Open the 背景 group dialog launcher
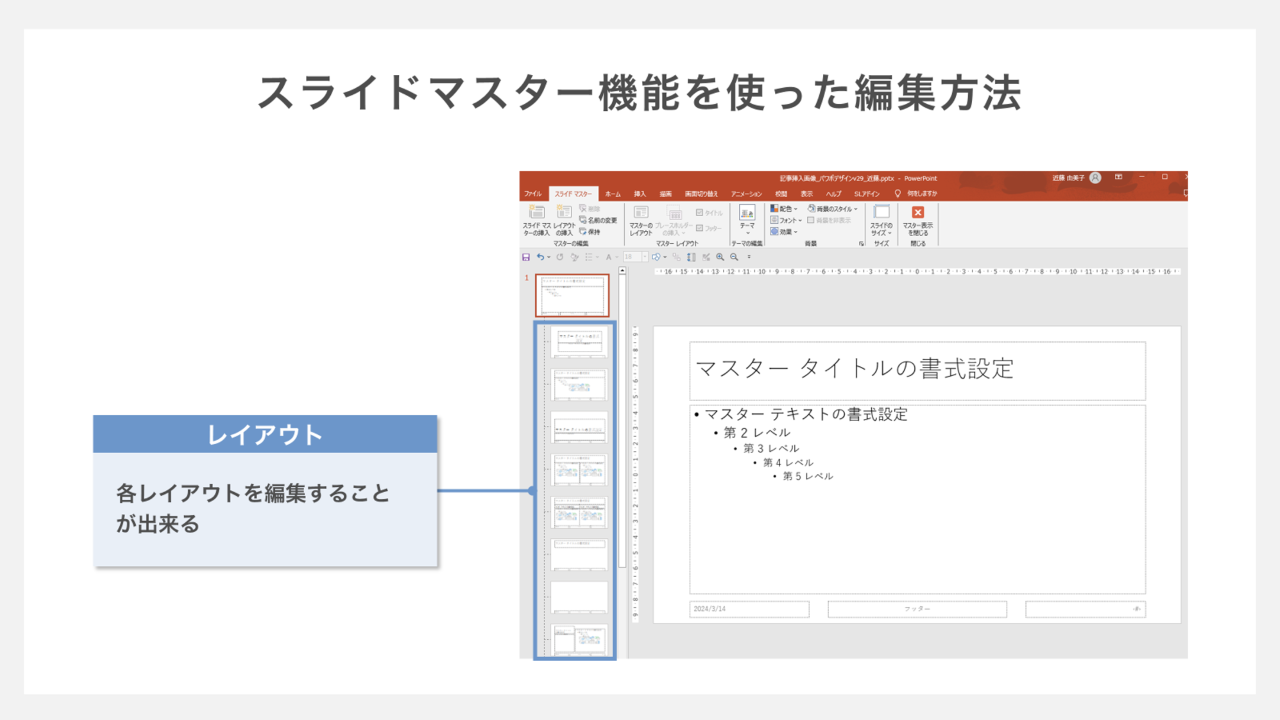The image size is (1280, 720). (861, 243)
